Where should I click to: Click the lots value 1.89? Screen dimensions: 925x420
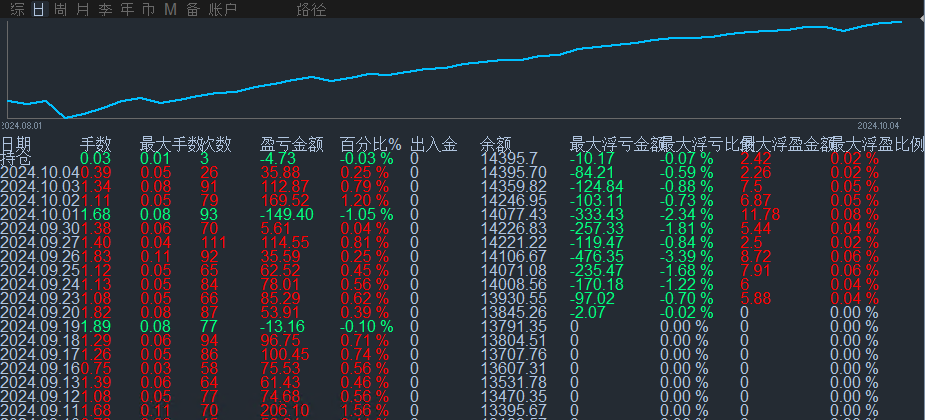(x=96, y=326)
